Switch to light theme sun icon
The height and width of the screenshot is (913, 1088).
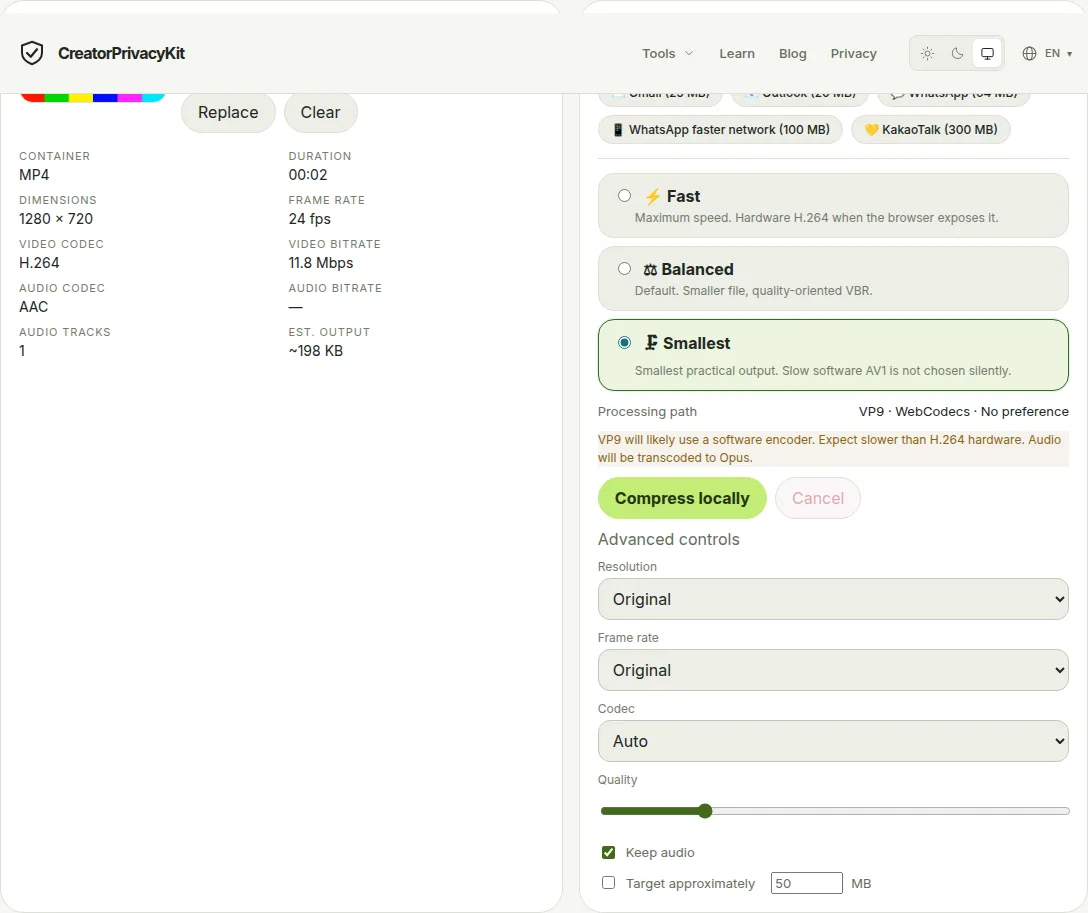[927, 53]
